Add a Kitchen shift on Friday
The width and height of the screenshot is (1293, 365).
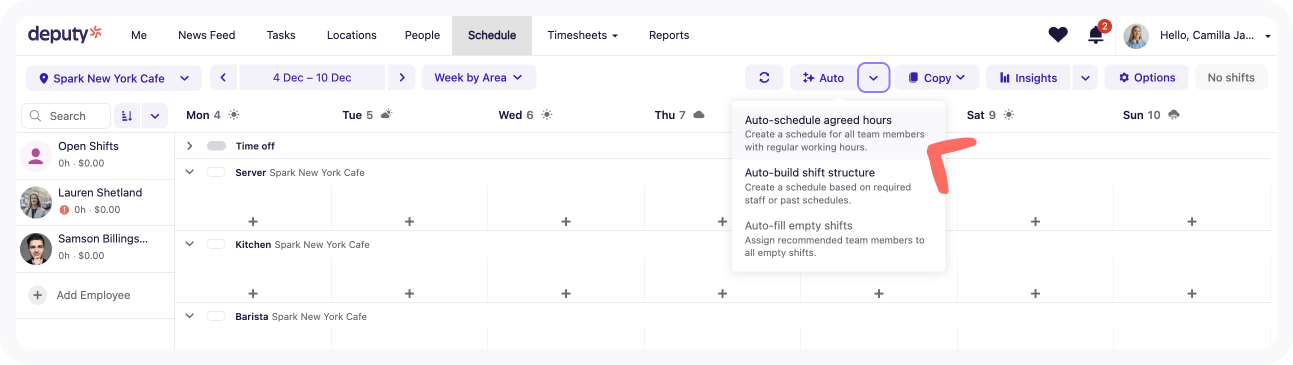[x=879, y=293]
